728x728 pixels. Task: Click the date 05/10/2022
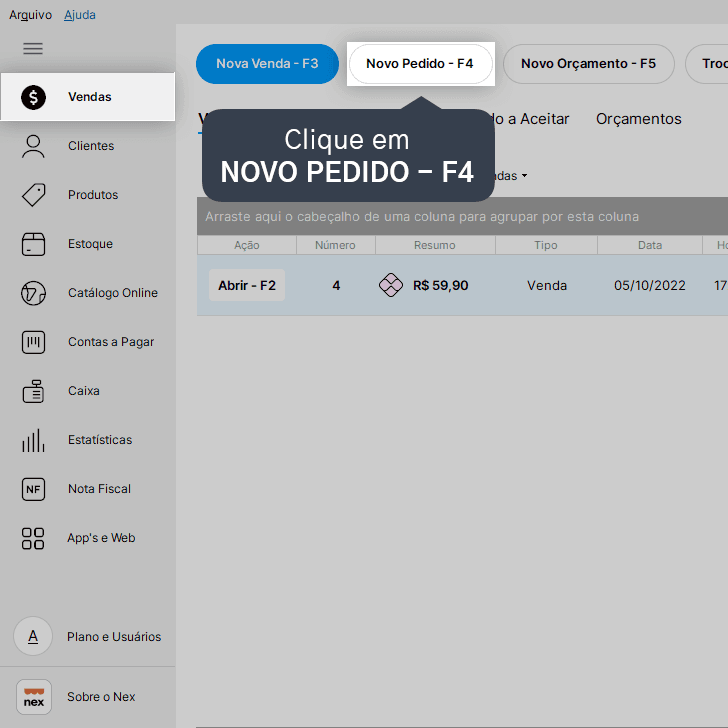[x=650, y=285]
